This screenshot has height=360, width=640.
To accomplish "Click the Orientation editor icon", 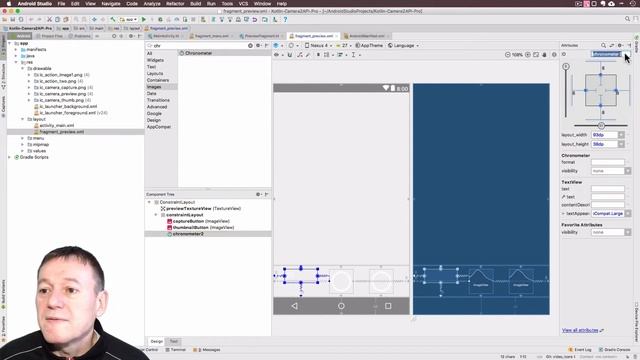I will click(291, 45).
